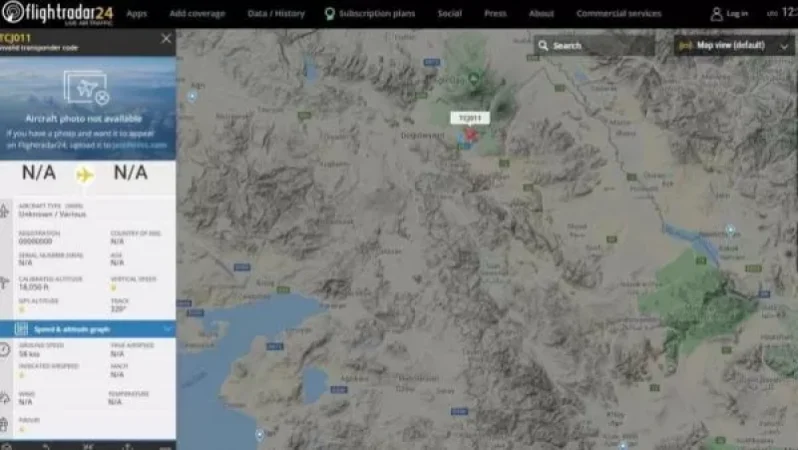Image resolution: width=798 pixels, height=450 pixels.
Task: Open the Apps menu item
Action: [x=137, y=14]
